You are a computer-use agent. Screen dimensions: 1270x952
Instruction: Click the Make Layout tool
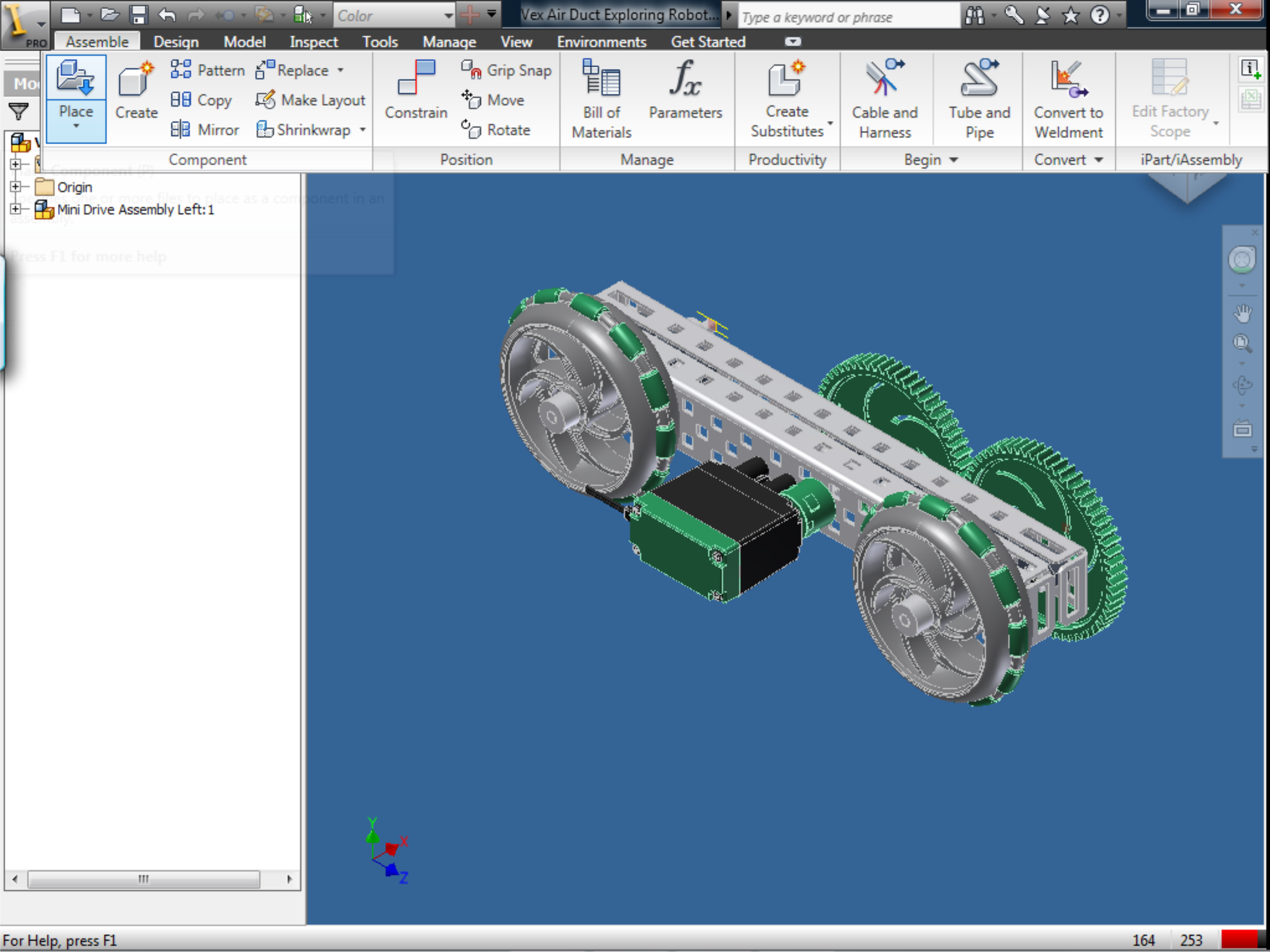[310, 100]
